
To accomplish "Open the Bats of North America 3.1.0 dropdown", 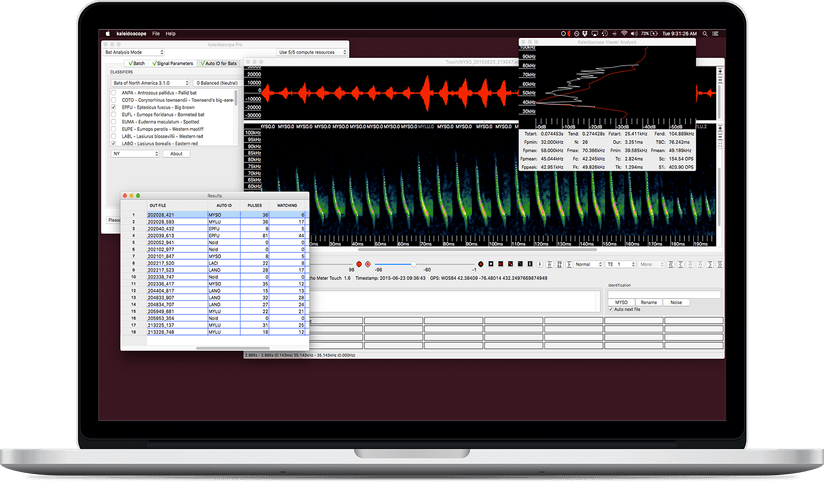I will coord(150,83).
